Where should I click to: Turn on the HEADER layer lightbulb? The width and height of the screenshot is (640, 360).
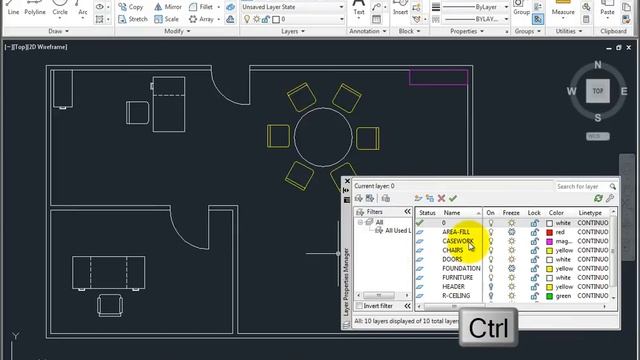(x=491, y=287)
